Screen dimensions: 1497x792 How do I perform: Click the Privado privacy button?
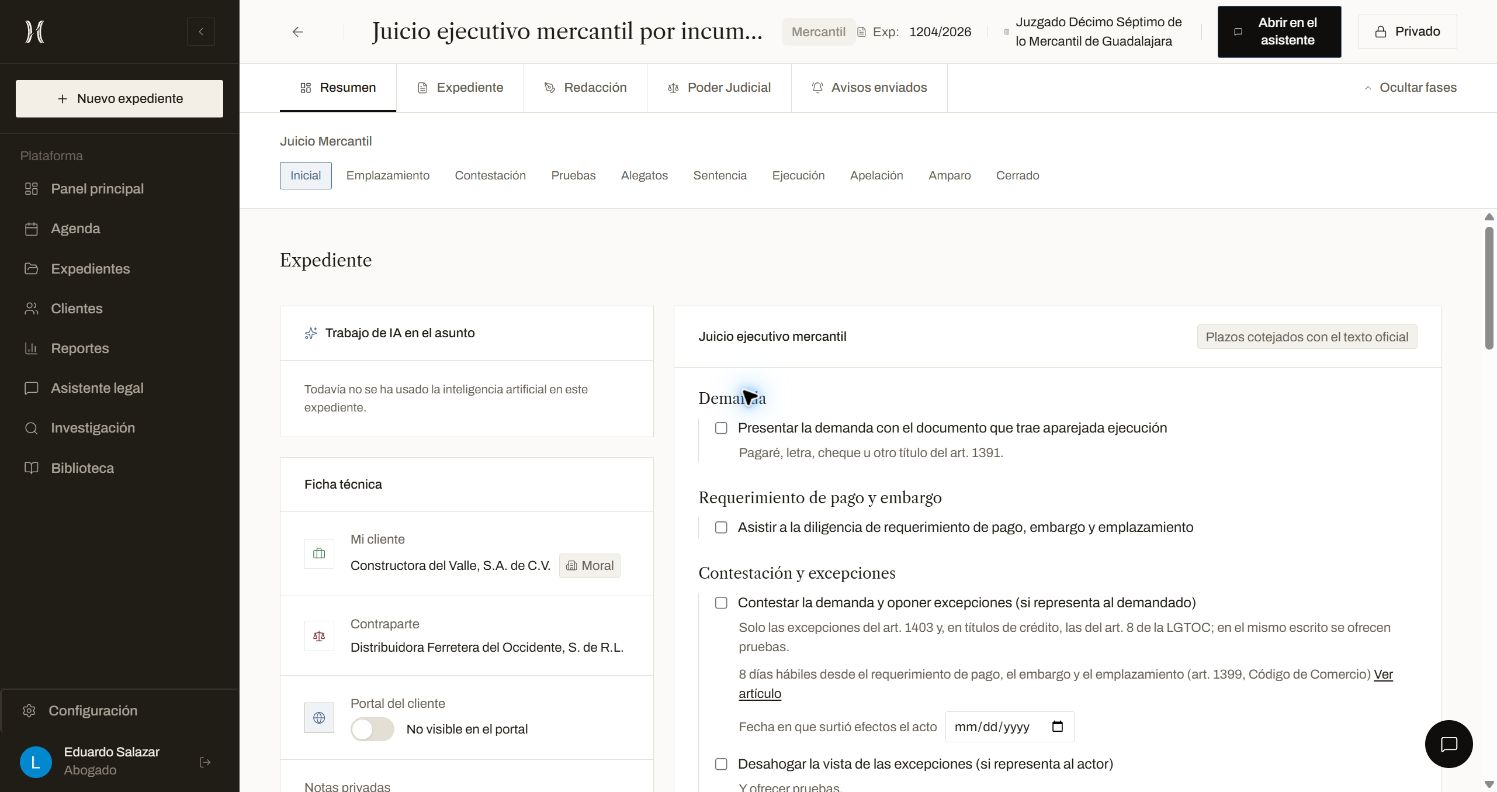pos(1407,32)
